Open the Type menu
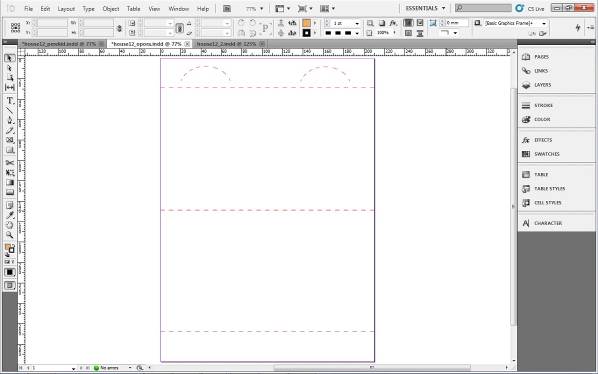The width and height of the screenshot is (598, 374). (88, 8)
